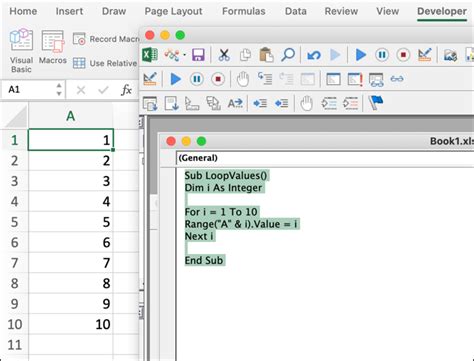
Task: Select the Developer ribbon tab
Action: 442,11
